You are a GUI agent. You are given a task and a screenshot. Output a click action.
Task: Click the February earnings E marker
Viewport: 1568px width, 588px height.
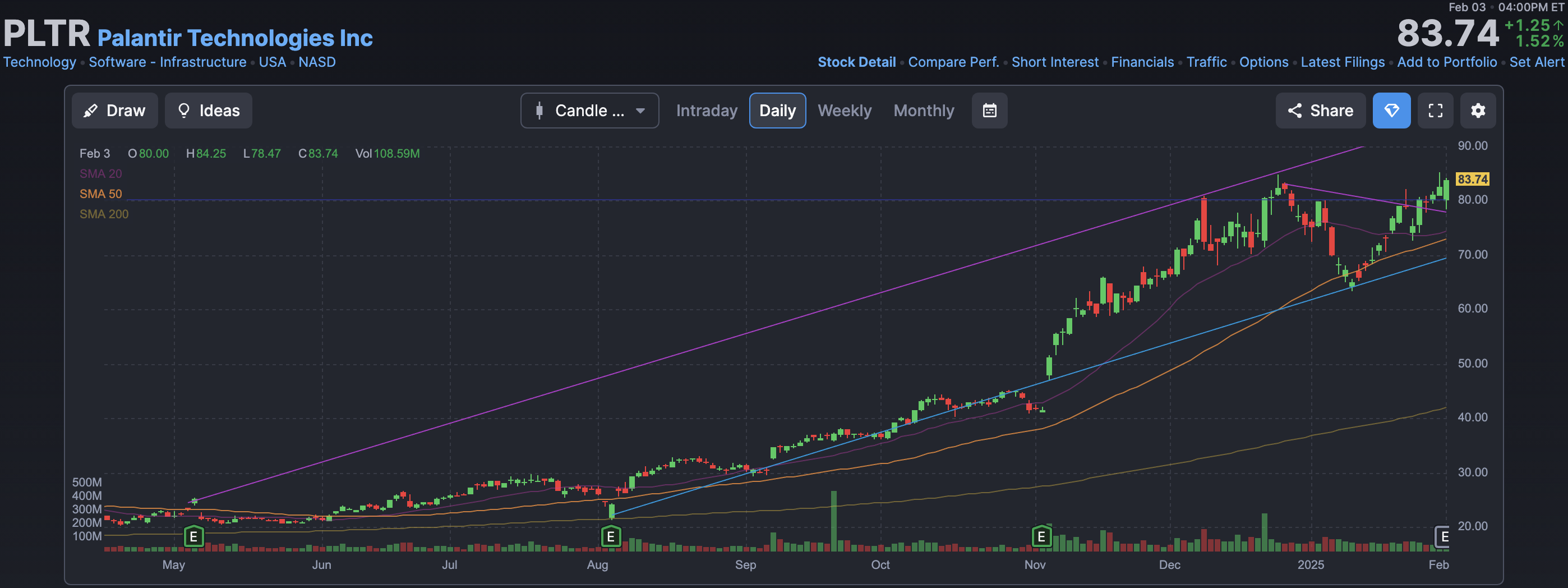[1442, 537]
